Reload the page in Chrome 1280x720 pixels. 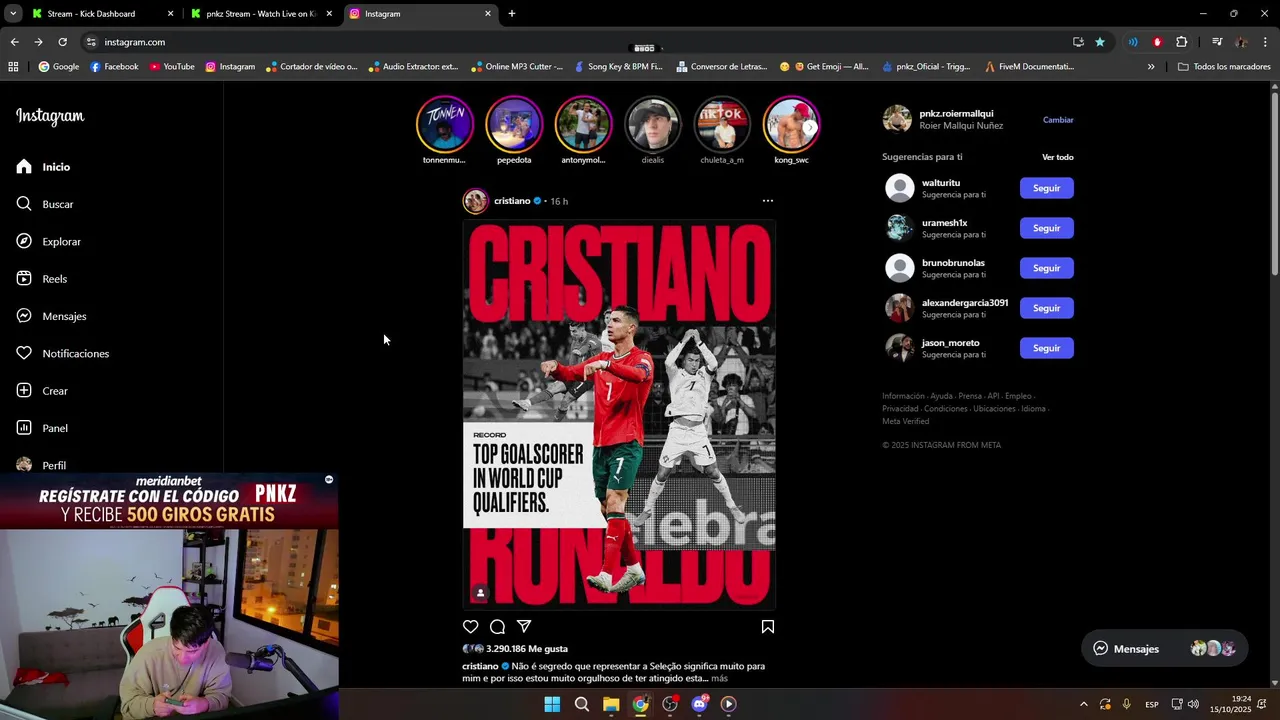click(62, 42)
